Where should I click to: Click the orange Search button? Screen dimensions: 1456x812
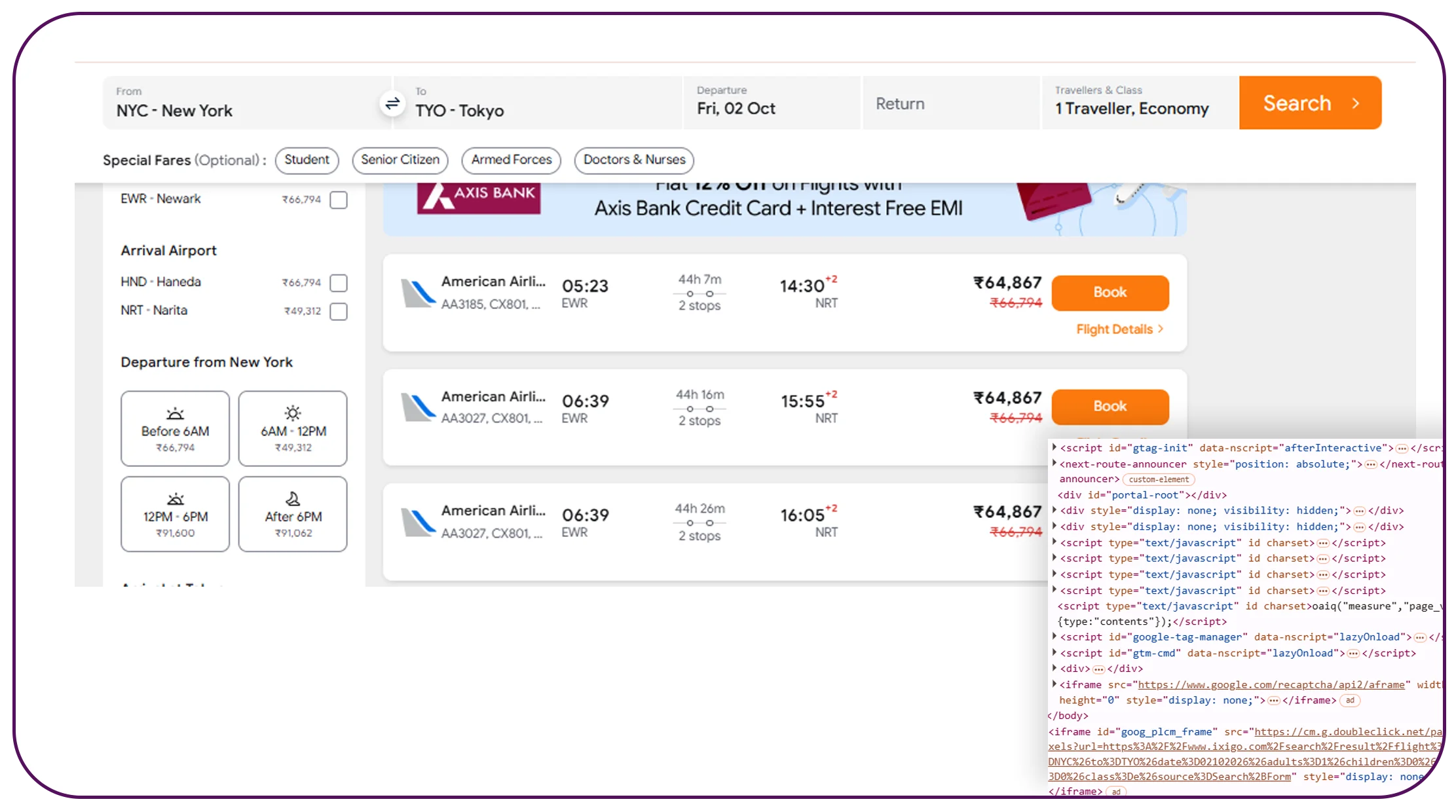pos(1310,103)
